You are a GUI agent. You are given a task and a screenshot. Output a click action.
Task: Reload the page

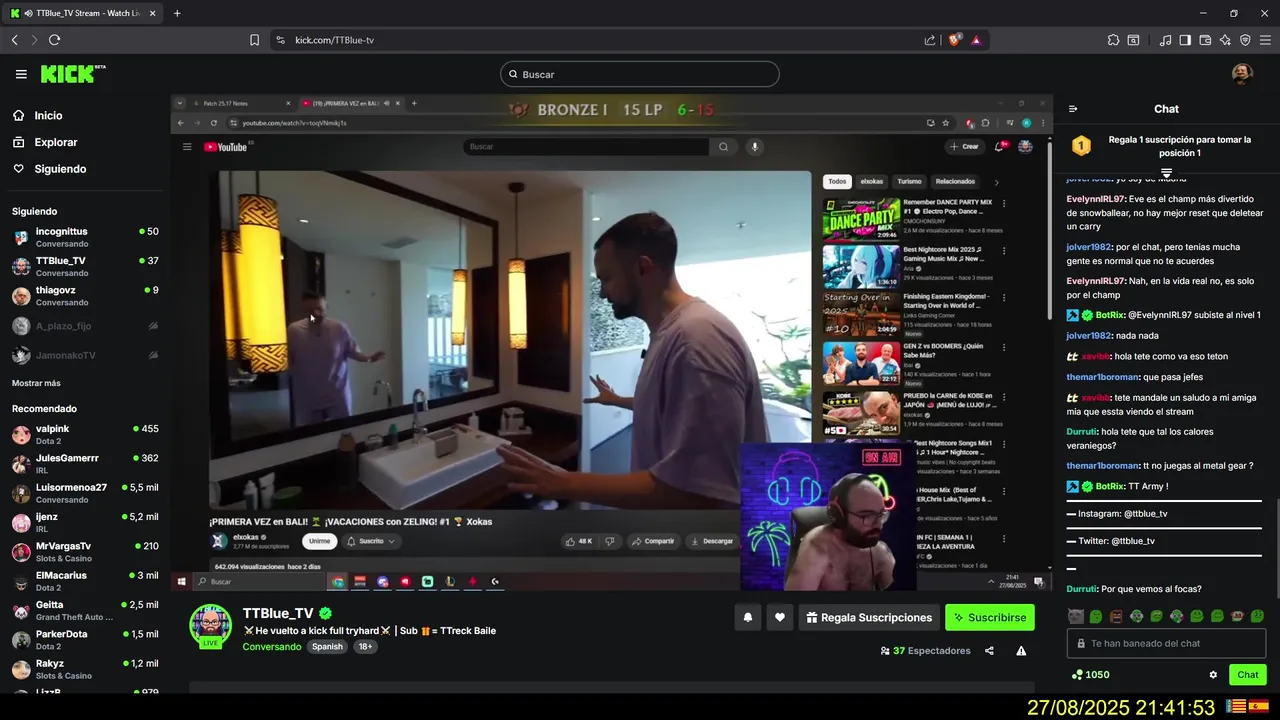54,40
